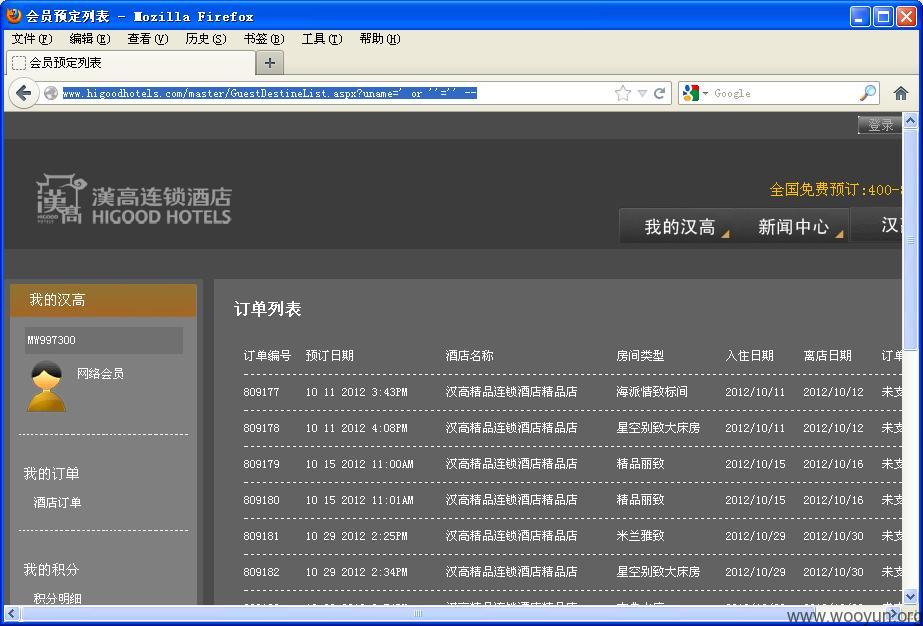Click the 离店日期 column header
Screen dimensions: 923x626
point(827,356)
